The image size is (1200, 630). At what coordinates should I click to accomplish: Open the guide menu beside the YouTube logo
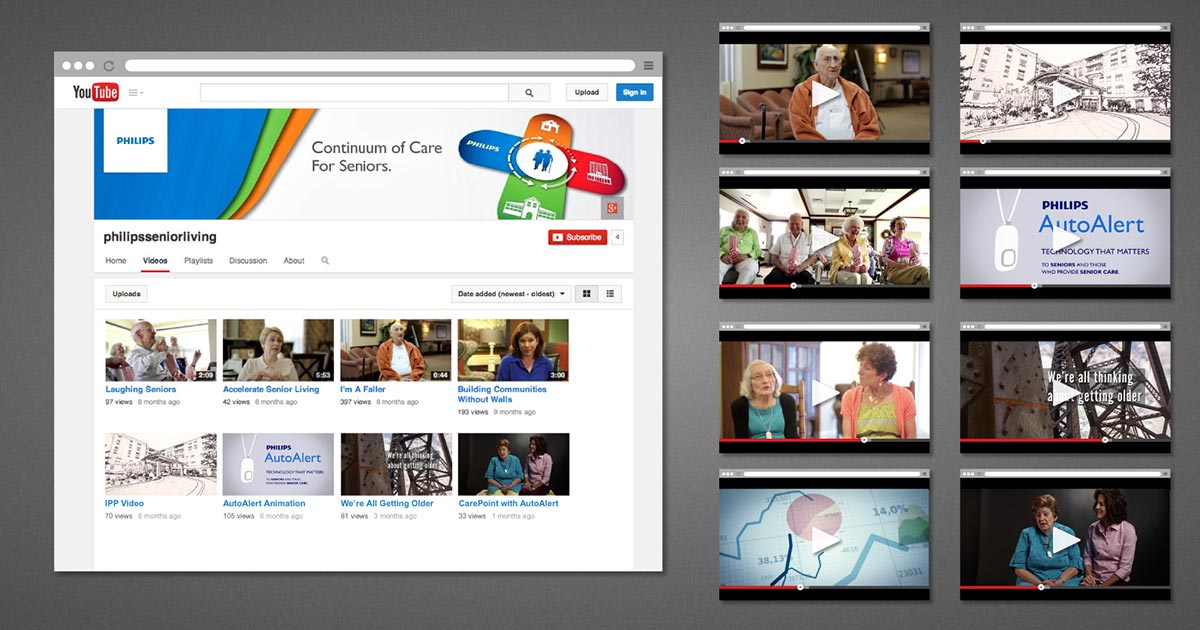point(135,93)
